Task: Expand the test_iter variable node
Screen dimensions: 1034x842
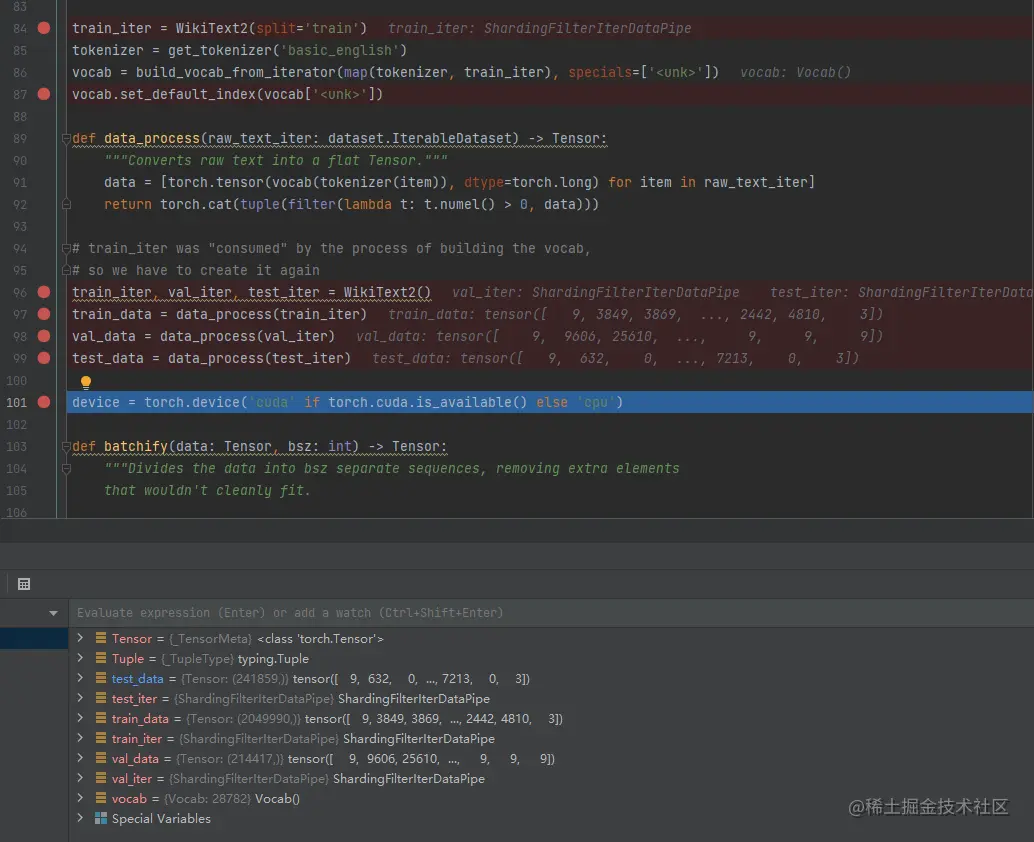Action: (80, 698)
